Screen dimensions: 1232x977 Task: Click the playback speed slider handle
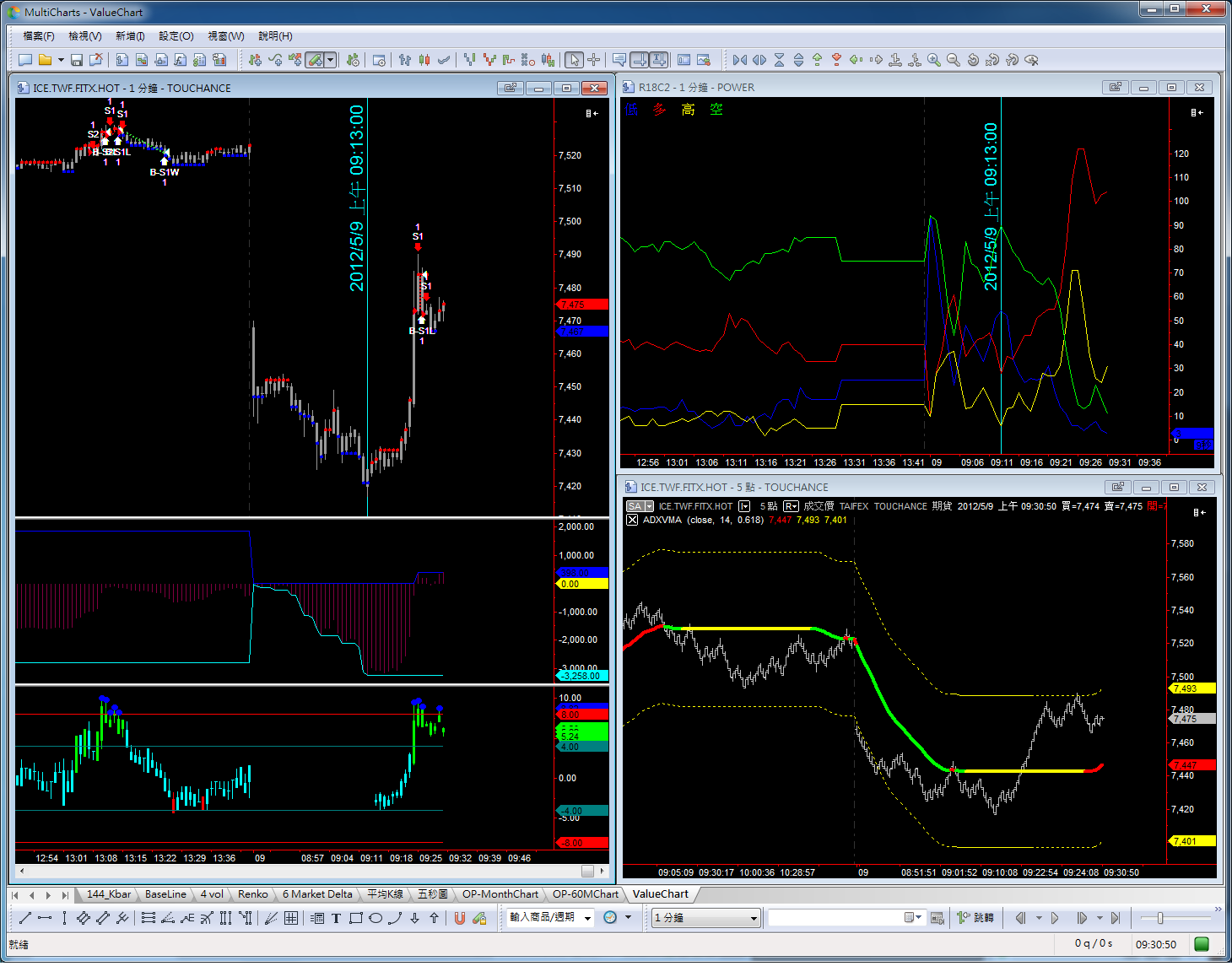[1160, 918]
